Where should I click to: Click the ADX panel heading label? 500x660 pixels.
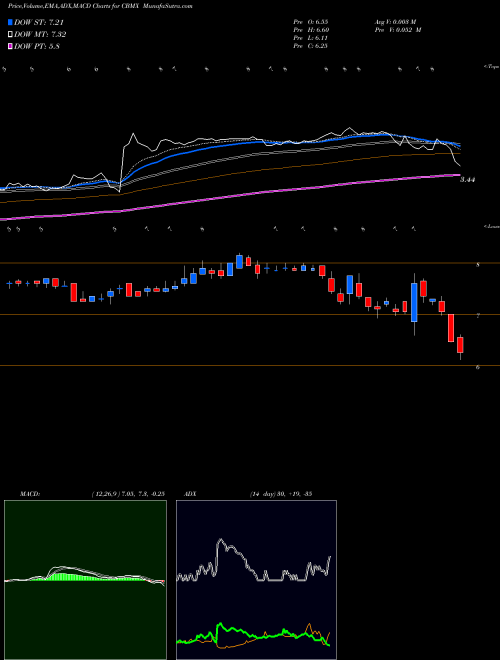point(190,494)
